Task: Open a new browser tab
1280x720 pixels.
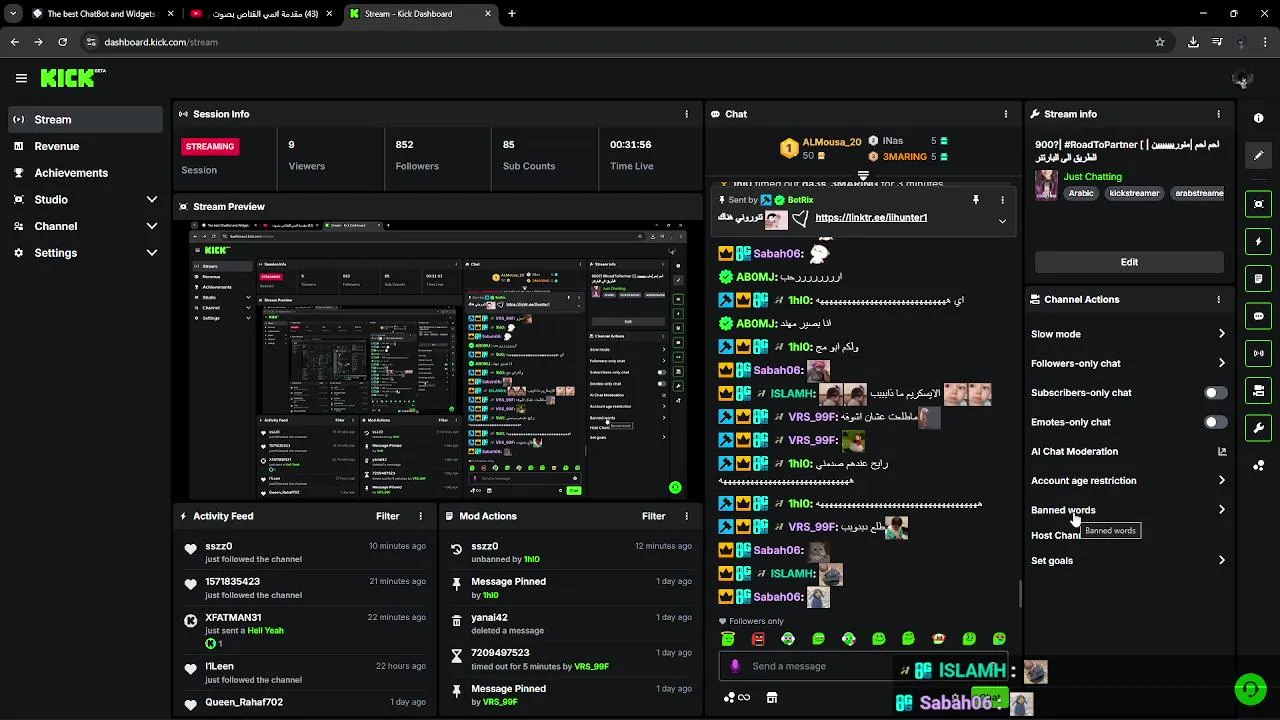Action: (512, 14)
